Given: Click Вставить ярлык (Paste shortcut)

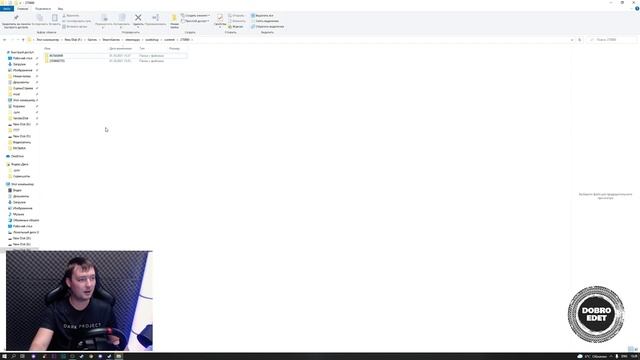Looking at the screenshot, I should pyautogui.click(x=75, y=27).
